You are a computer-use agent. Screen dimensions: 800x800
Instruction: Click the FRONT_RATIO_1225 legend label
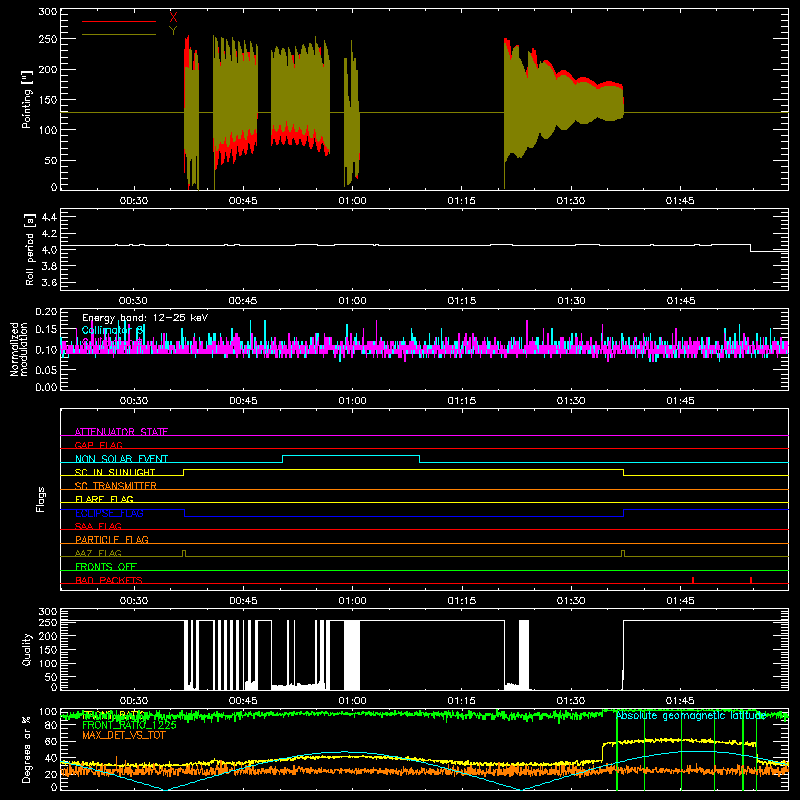[129, 725]
